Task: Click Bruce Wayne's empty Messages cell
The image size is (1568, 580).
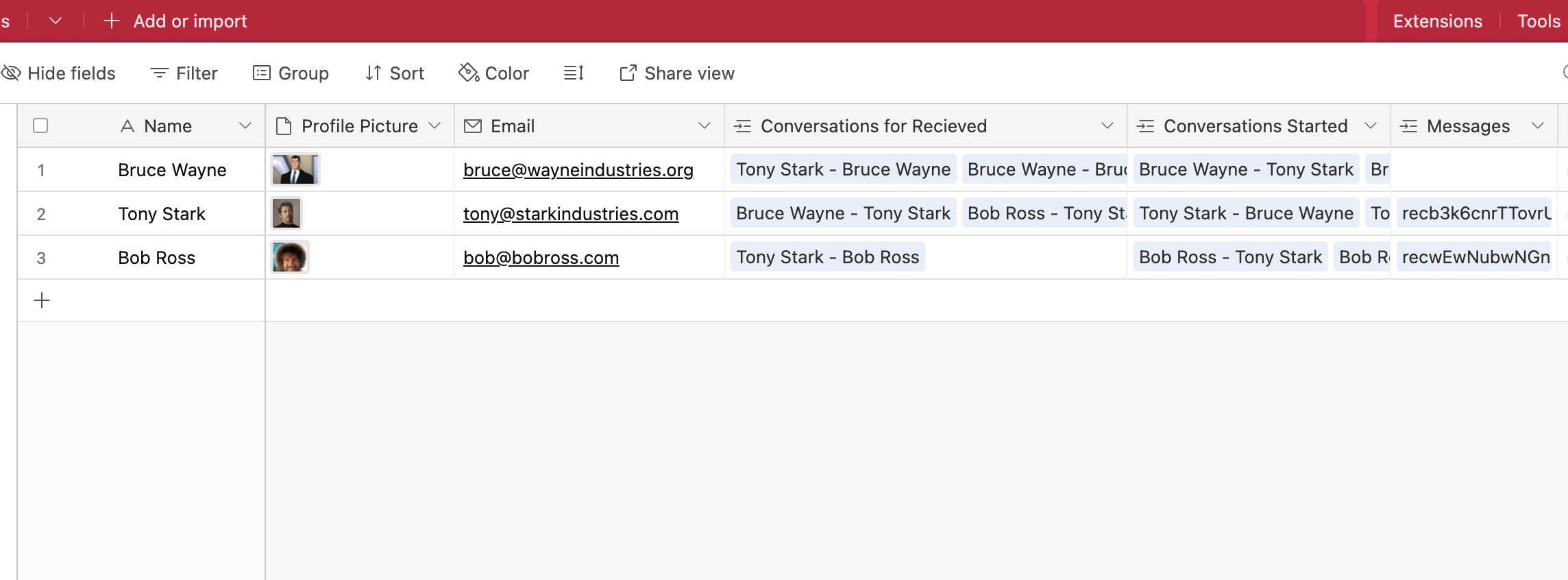Action: 1474,169
